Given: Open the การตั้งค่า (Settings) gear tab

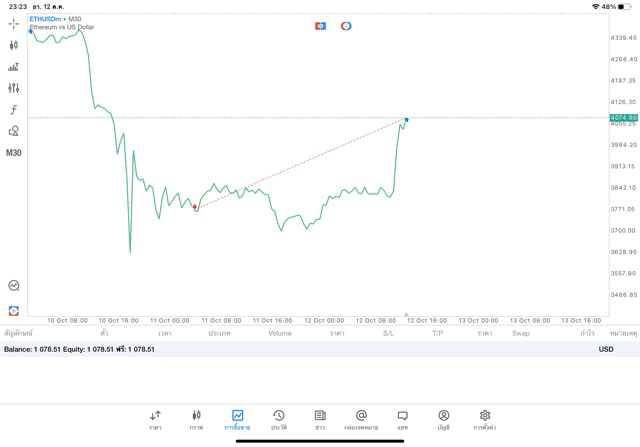Looking at the screenshot, I should (485, 419).
